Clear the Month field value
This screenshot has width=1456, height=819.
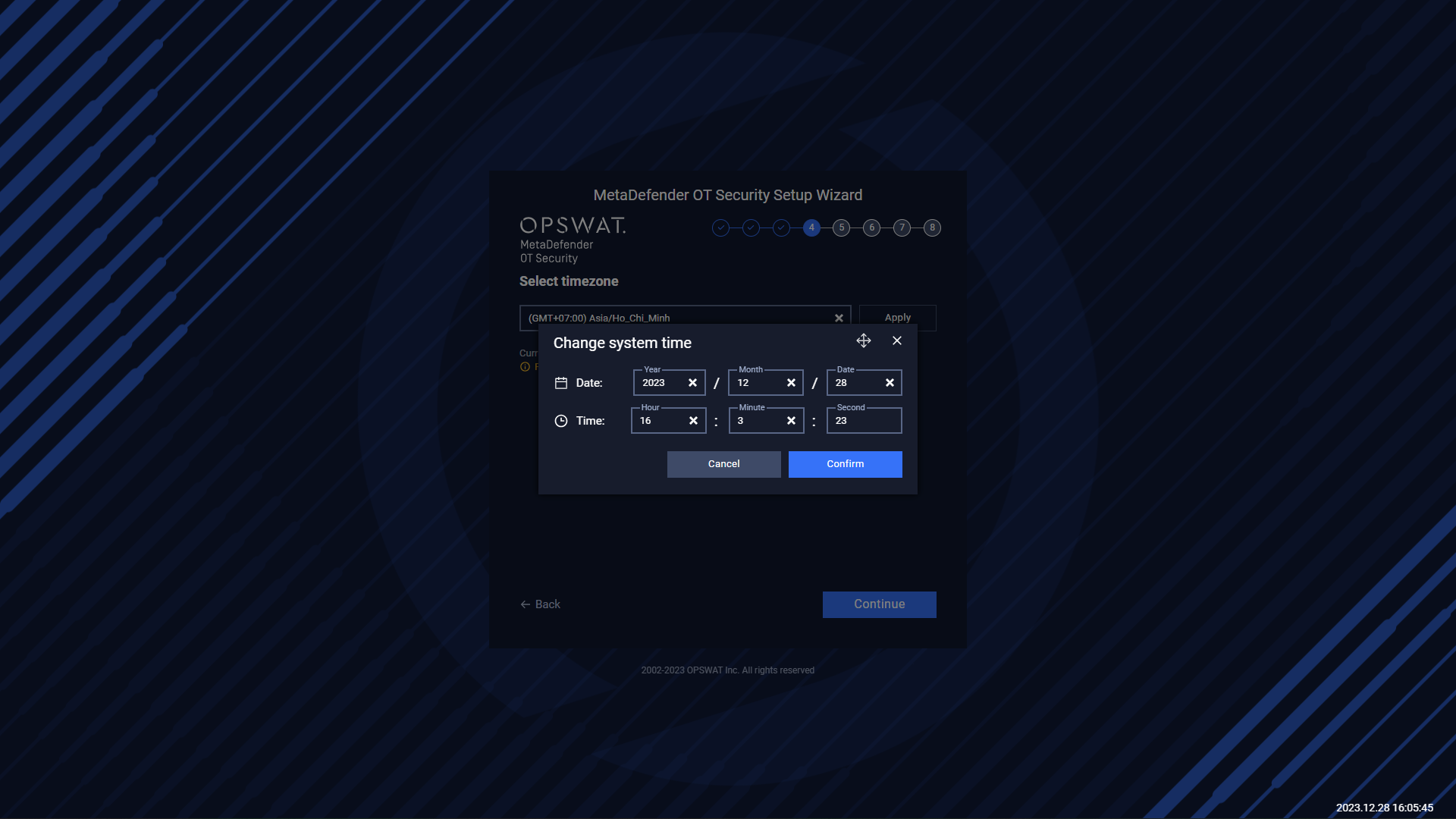pyautogui.click(x=791, y=383)
